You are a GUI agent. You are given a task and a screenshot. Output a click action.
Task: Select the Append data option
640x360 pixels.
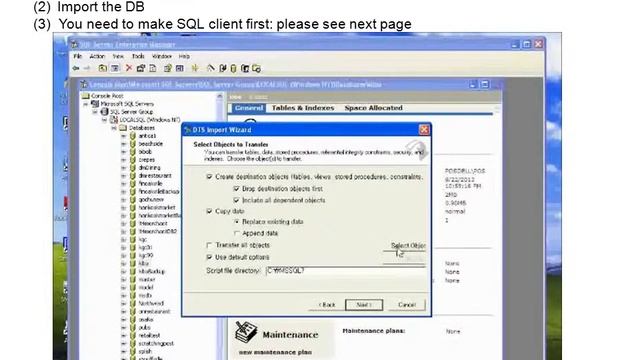coord(236,233)
